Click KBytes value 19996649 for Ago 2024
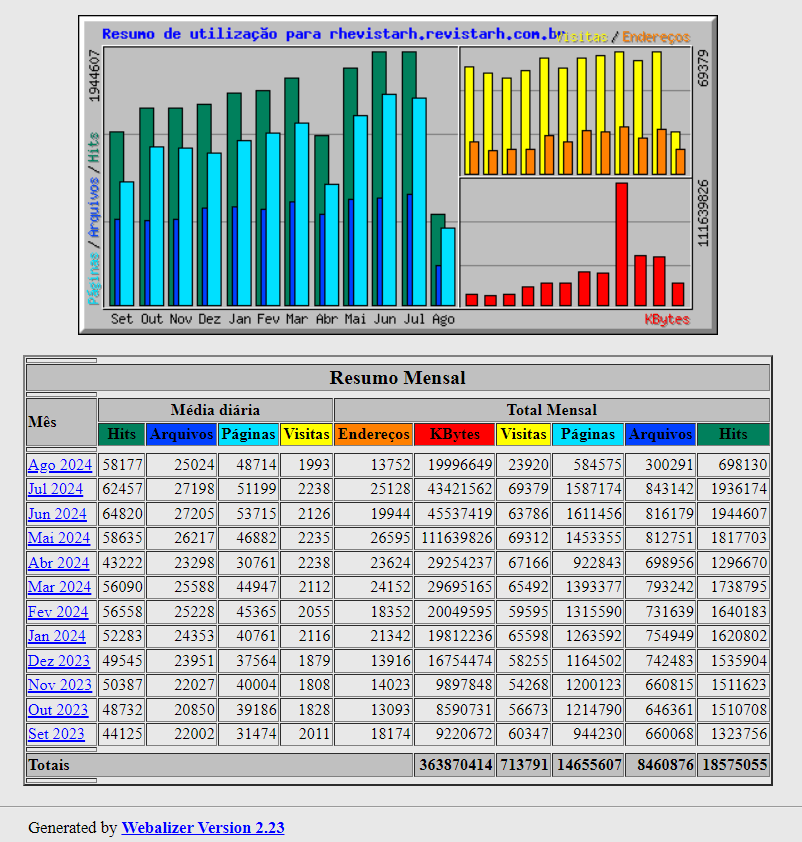This screenshot has height=842, width=802. coord(460,464)
